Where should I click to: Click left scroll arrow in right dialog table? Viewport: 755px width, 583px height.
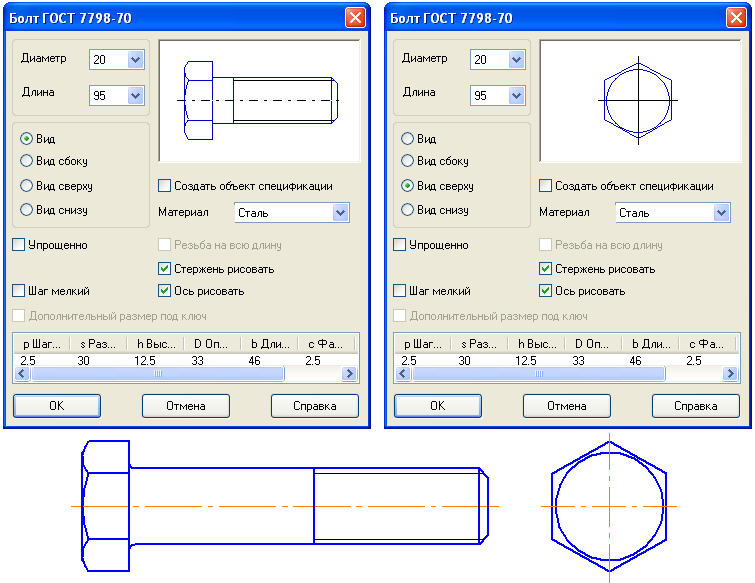[403, 374]
